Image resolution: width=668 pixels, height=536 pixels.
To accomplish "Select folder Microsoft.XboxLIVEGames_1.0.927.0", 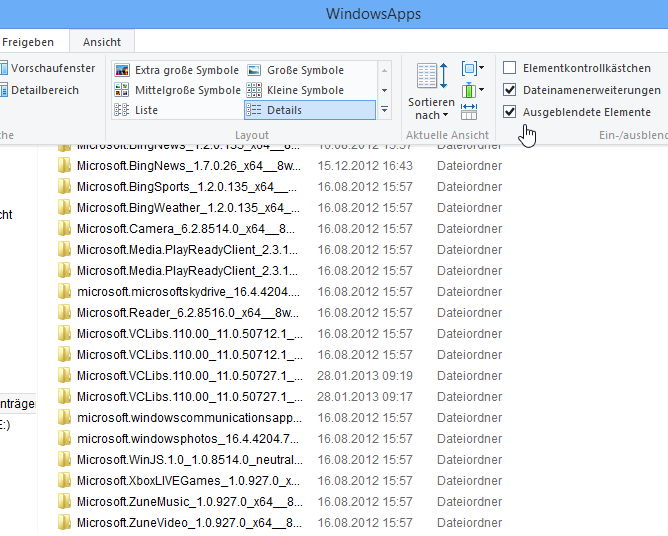I will 188,481.
